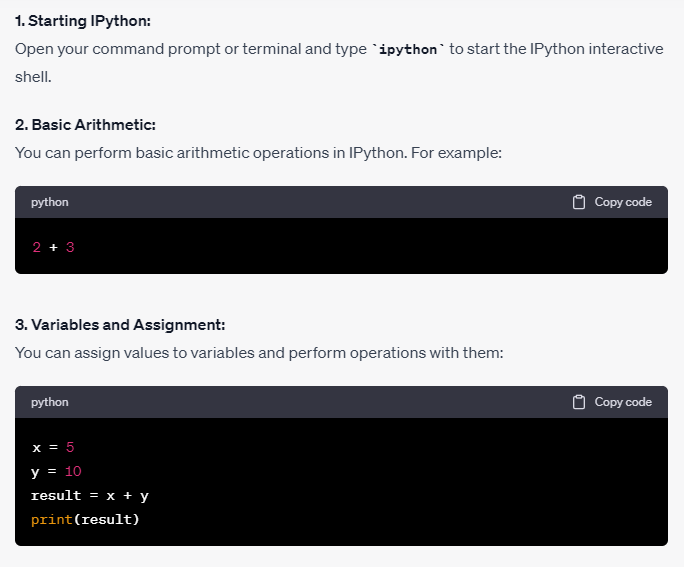Click the 'x = 5' code line
Screen dimensions: 684x567
[53, 447]
